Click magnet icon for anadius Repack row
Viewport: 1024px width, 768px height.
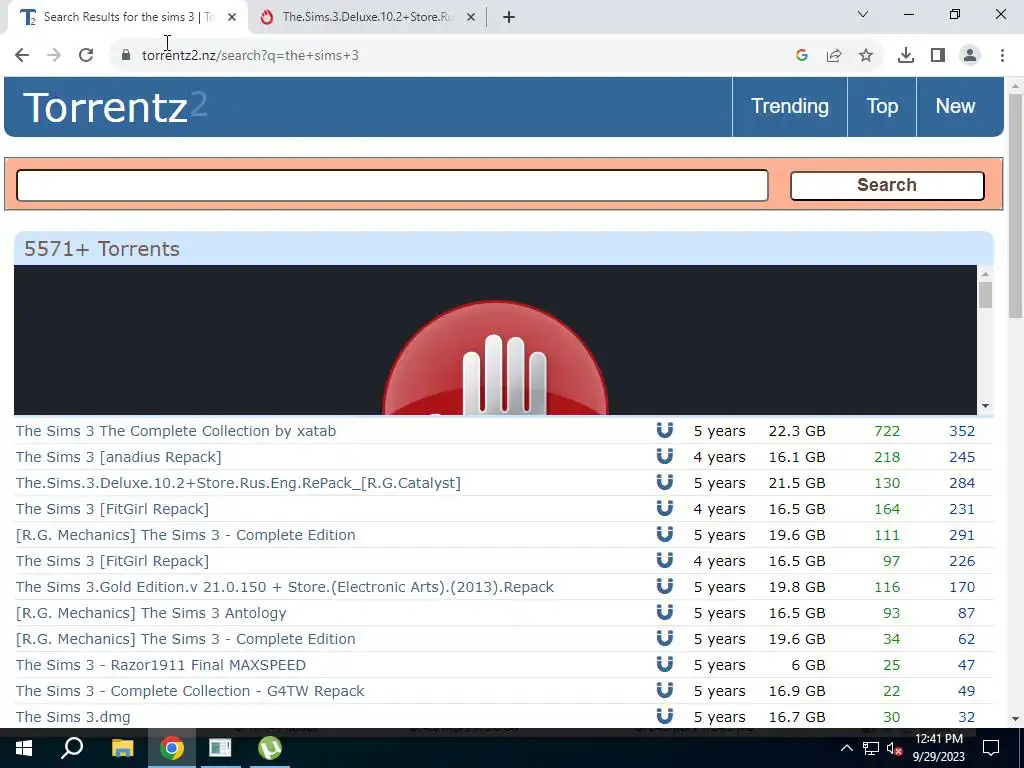click(664, 456)
